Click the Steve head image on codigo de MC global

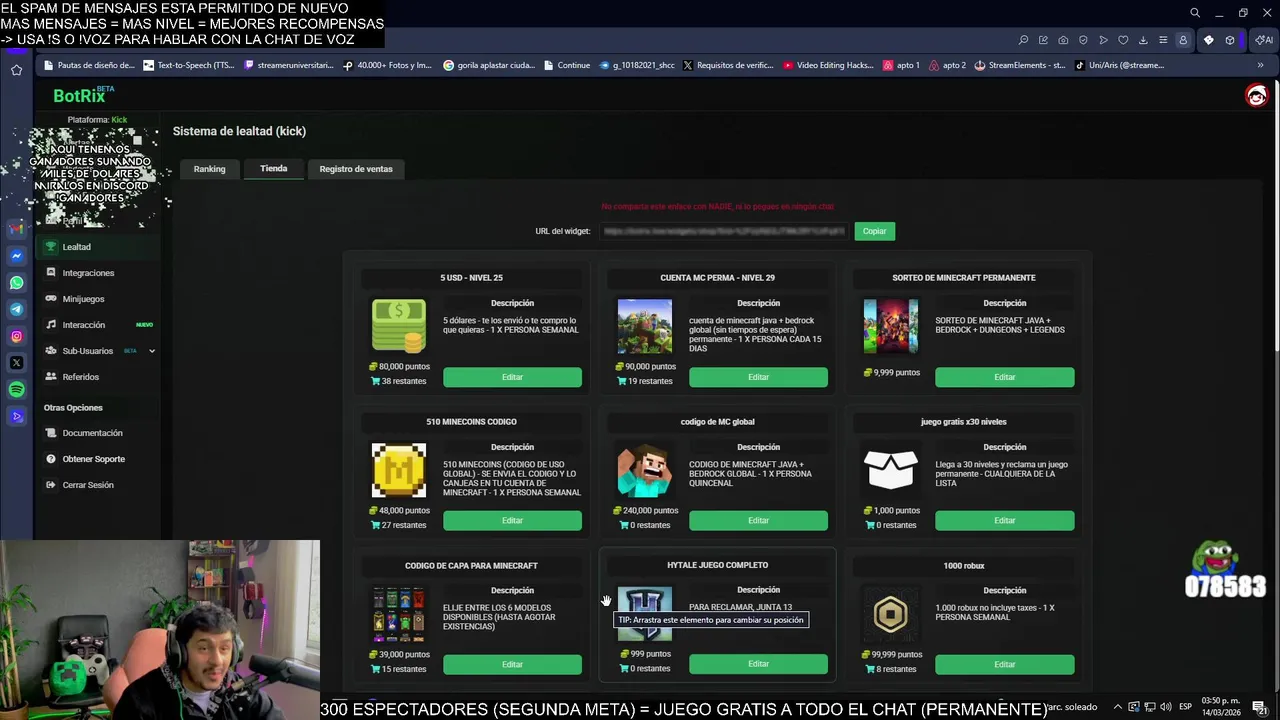coord(644,470)
